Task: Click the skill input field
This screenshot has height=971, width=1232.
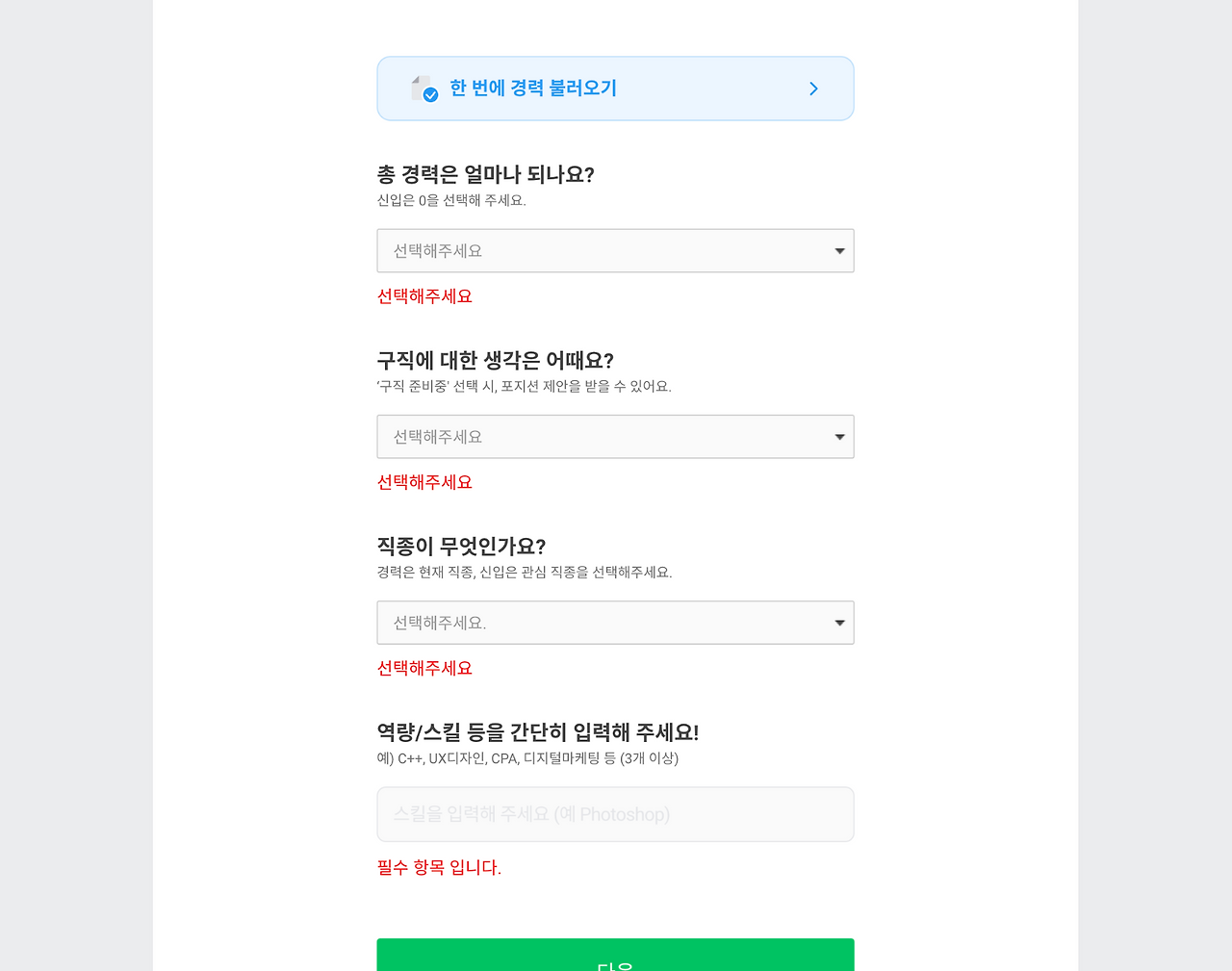Action: pyautogui.click(x=615, y=813)
